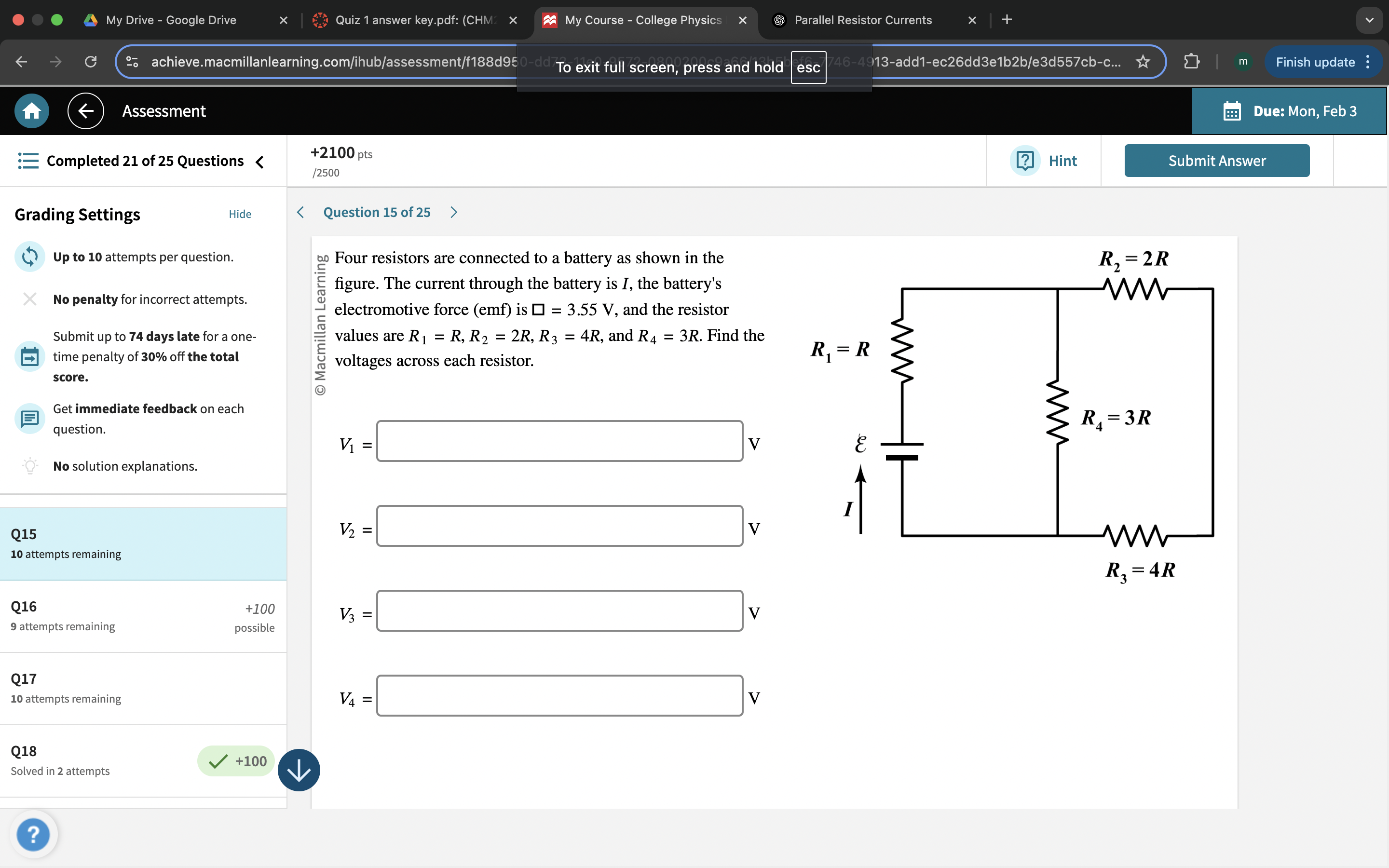This screenshot has height=868, width=1389.
Task: Click the Home icon in Assessment header
Action: coord(31,111)
